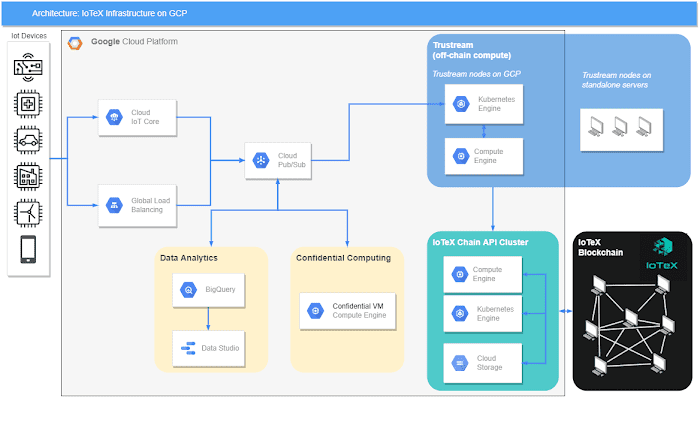
Task: Click the 'Trustream nodes on GCP' caption
Action: point(476,74)
